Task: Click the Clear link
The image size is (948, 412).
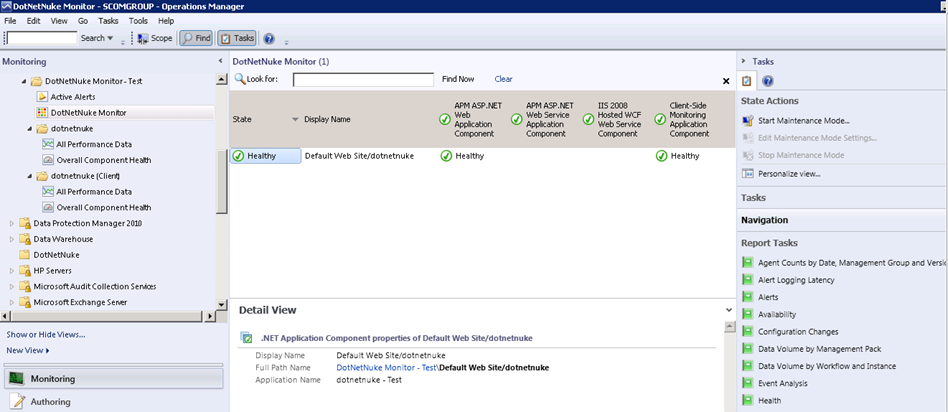Action: coord(503,79)
